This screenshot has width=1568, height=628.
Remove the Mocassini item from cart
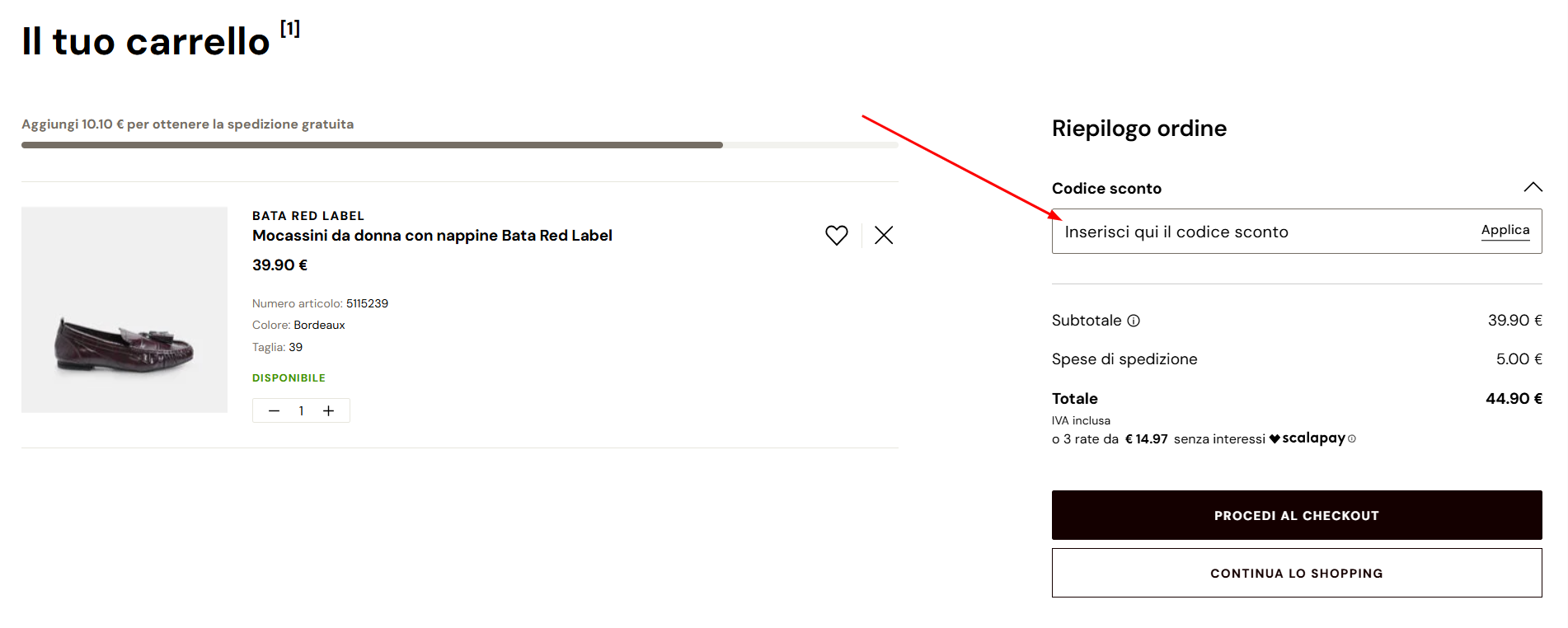[883, 235]
